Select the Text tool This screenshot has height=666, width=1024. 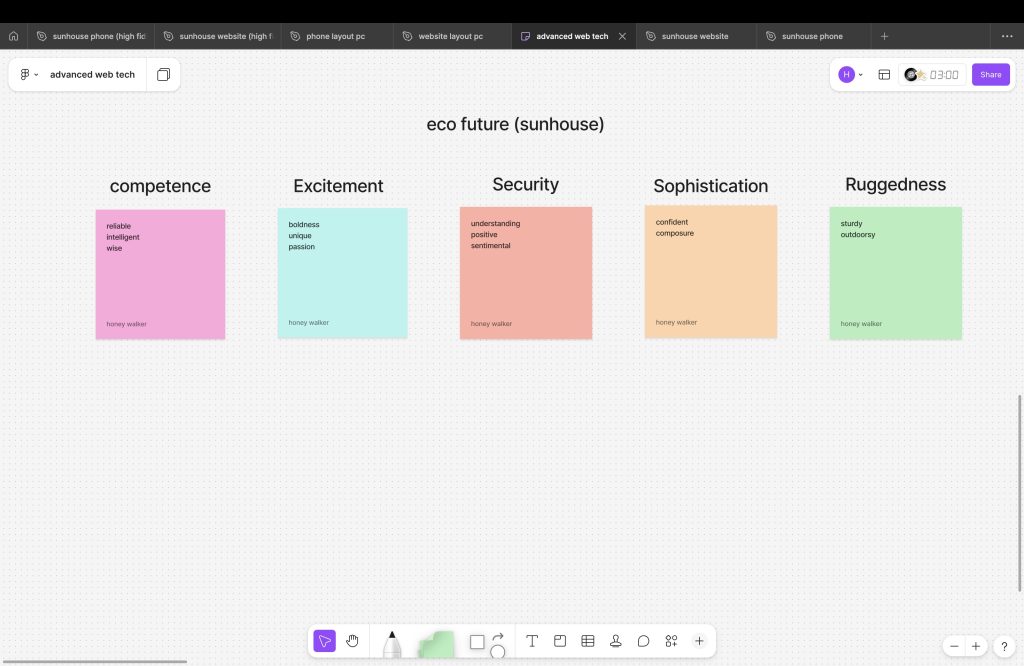[532, 641]
